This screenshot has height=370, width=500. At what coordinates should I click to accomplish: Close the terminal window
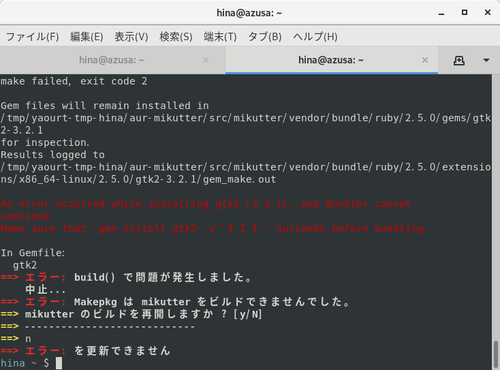click(487, 13)
